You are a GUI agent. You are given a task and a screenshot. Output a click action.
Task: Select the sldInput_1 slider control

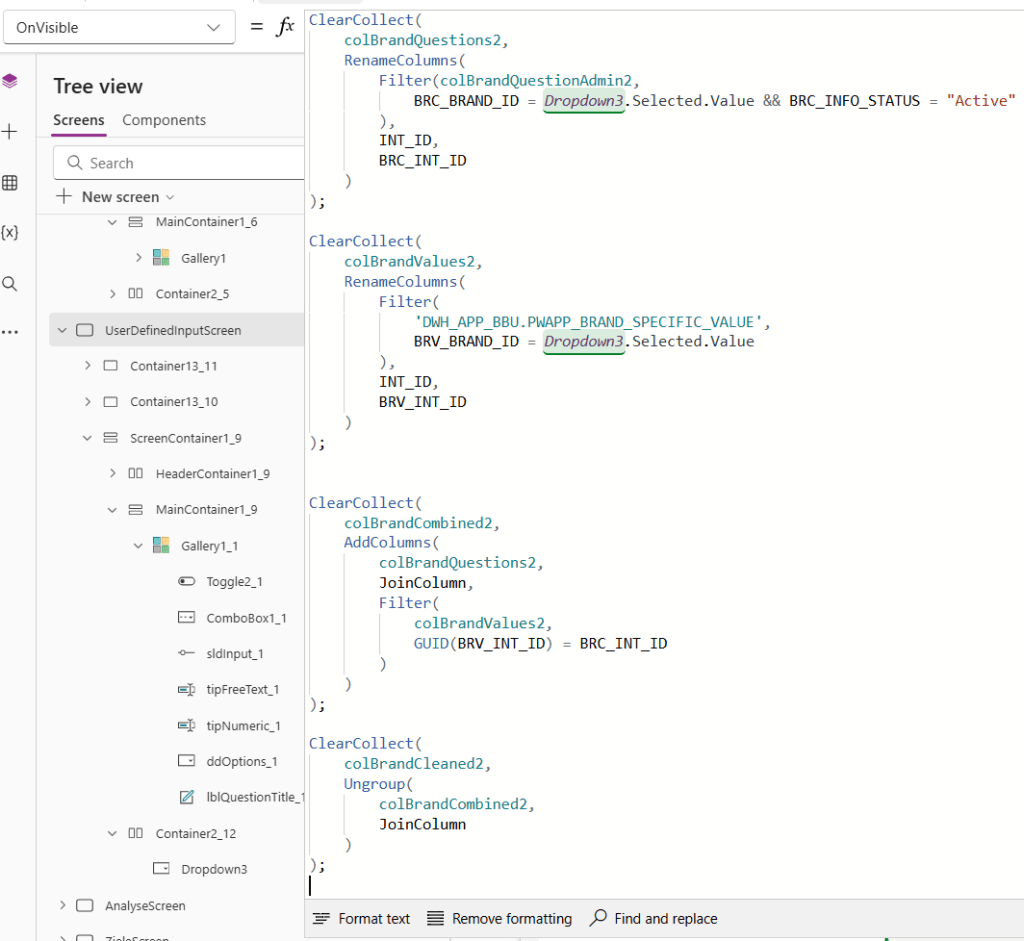234,653
